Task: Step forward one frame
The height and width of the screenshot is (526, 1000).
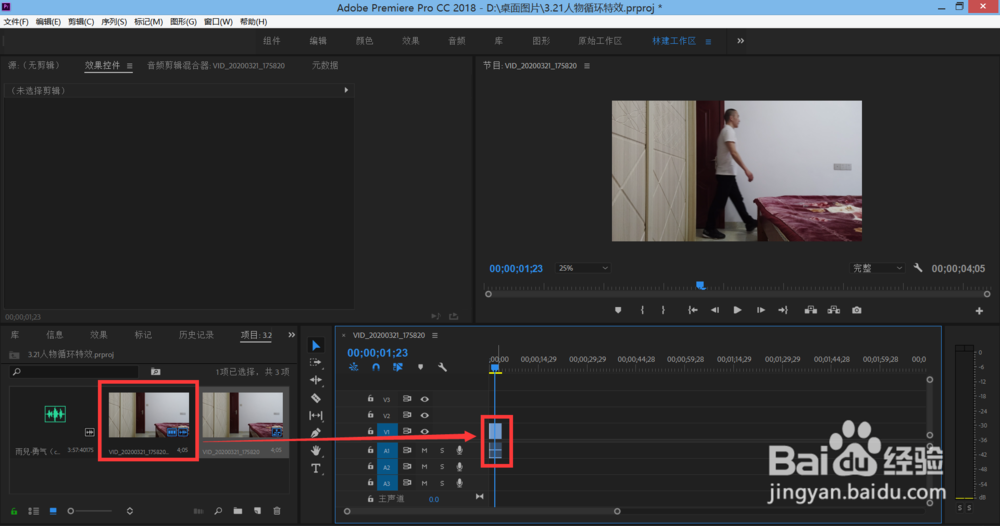Action: [x=761, y=310]
